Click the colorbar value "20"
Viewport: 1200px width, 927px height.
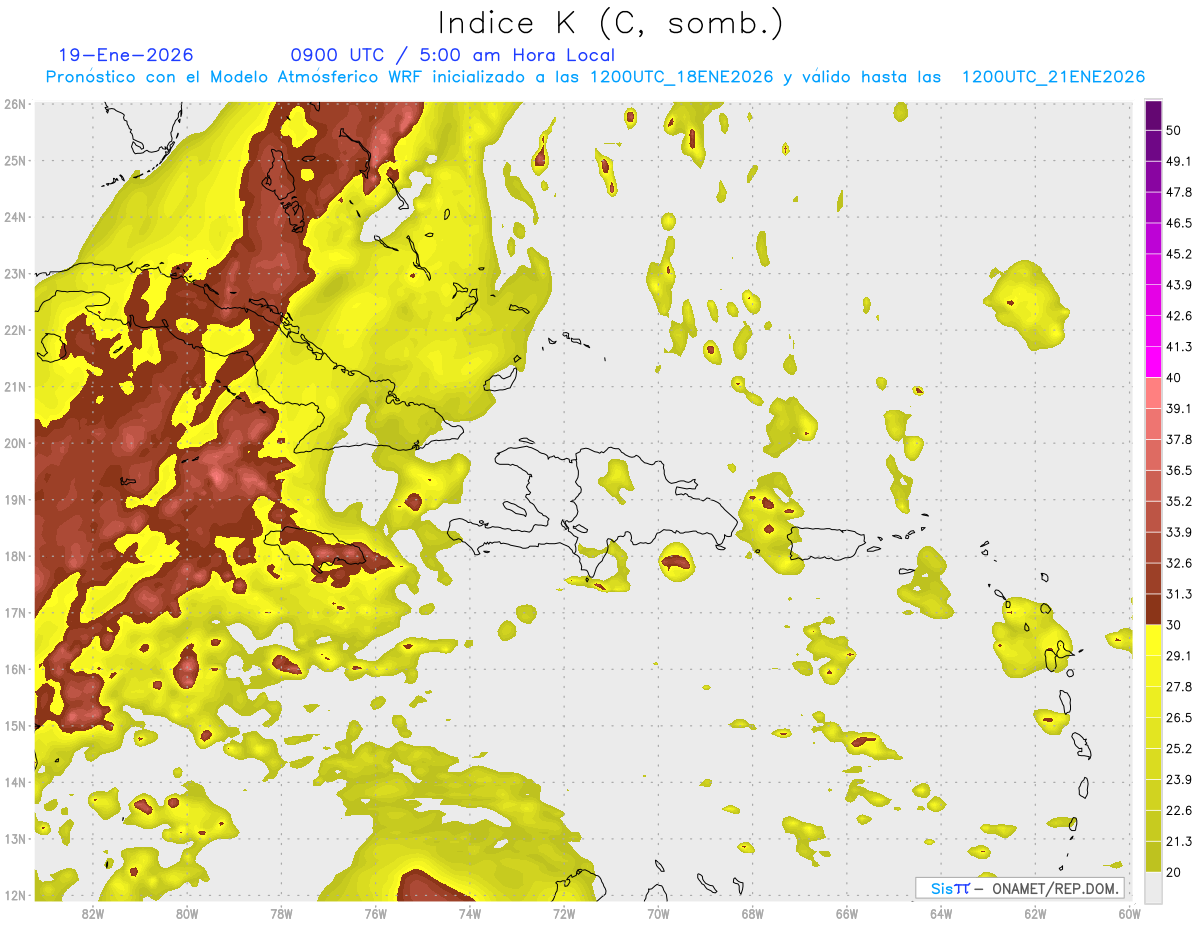1174,873
